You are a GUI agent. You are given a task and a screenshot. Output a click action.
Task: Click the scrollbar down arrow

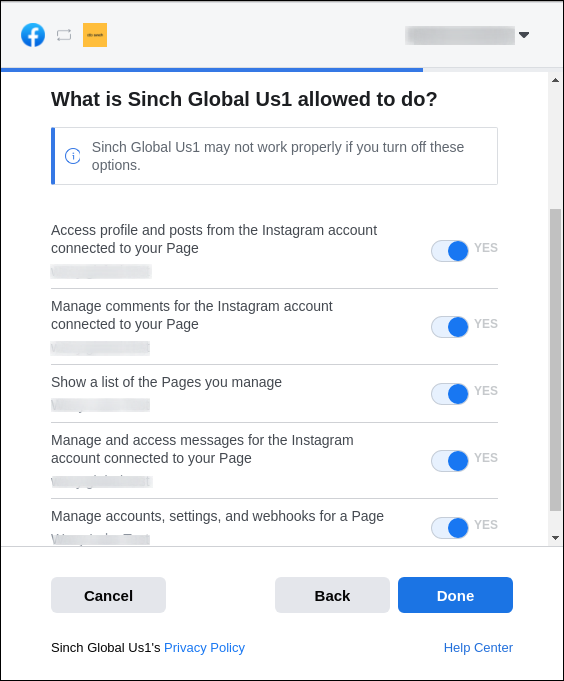coord(555,538)
